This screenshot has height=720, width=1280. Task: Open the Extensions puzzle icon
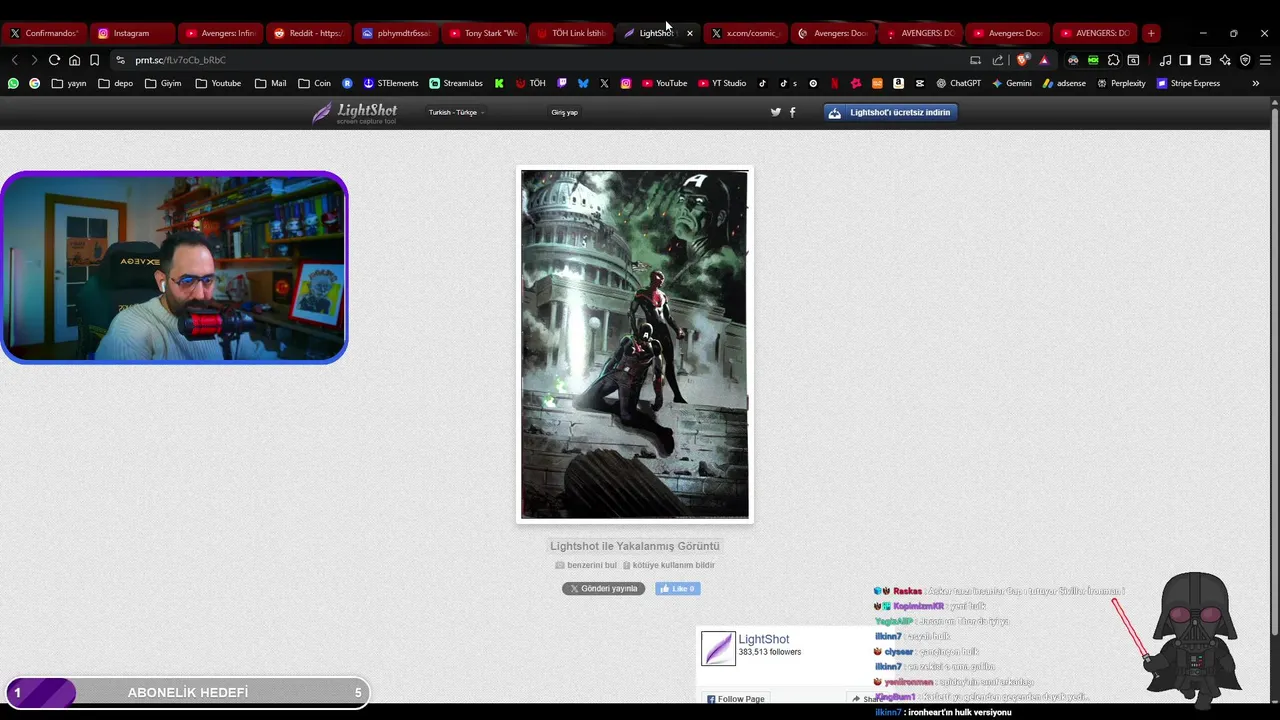click(1113, 60)
